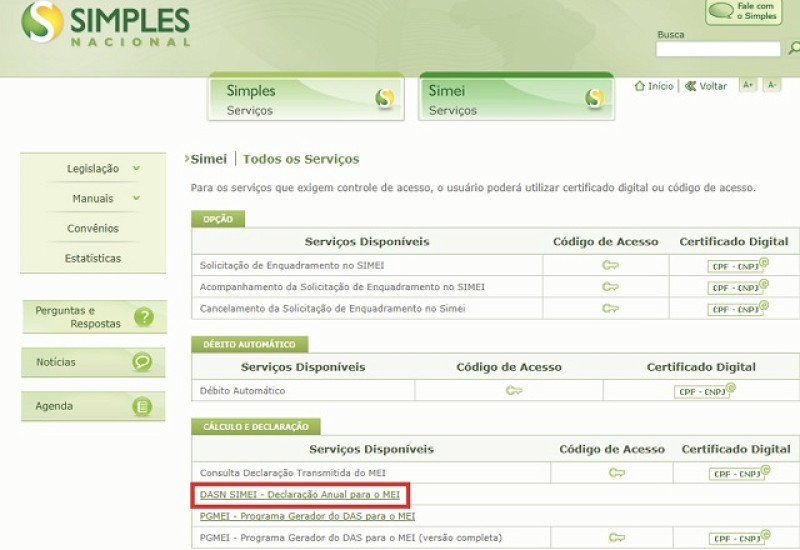The image size is (800, 550).
Task: Open PGMEI Programa Gerador do DAS link
Action: [x=307, y=516]
